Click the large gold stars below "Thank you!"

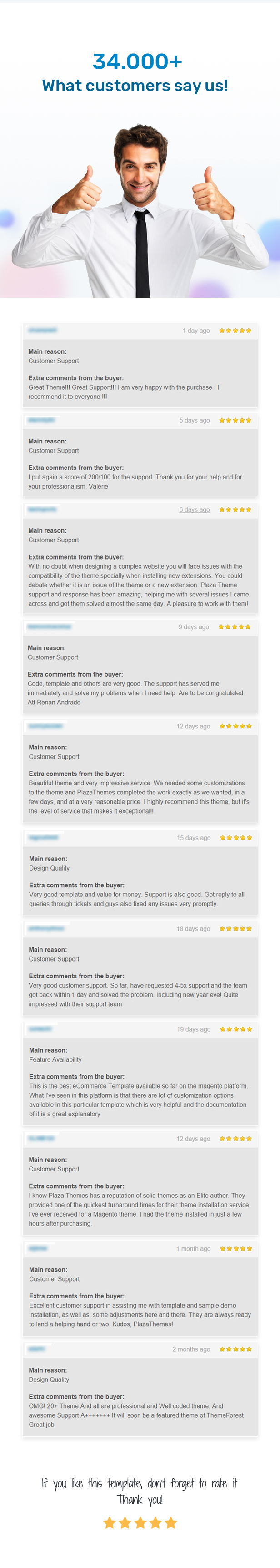click(140, 1522)
